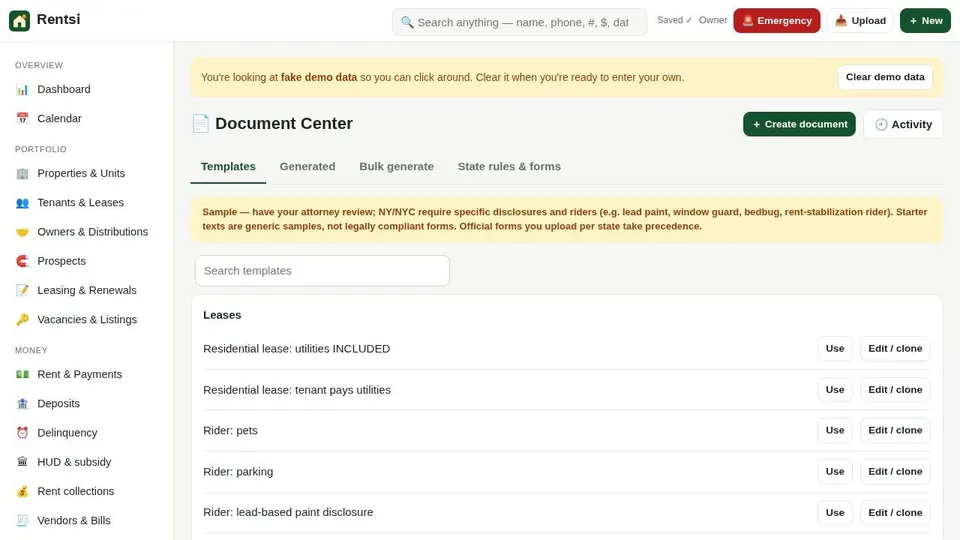
Task: Click the Rent collections money bag icon
Action: pyautogui.click(x=23, y=492)
